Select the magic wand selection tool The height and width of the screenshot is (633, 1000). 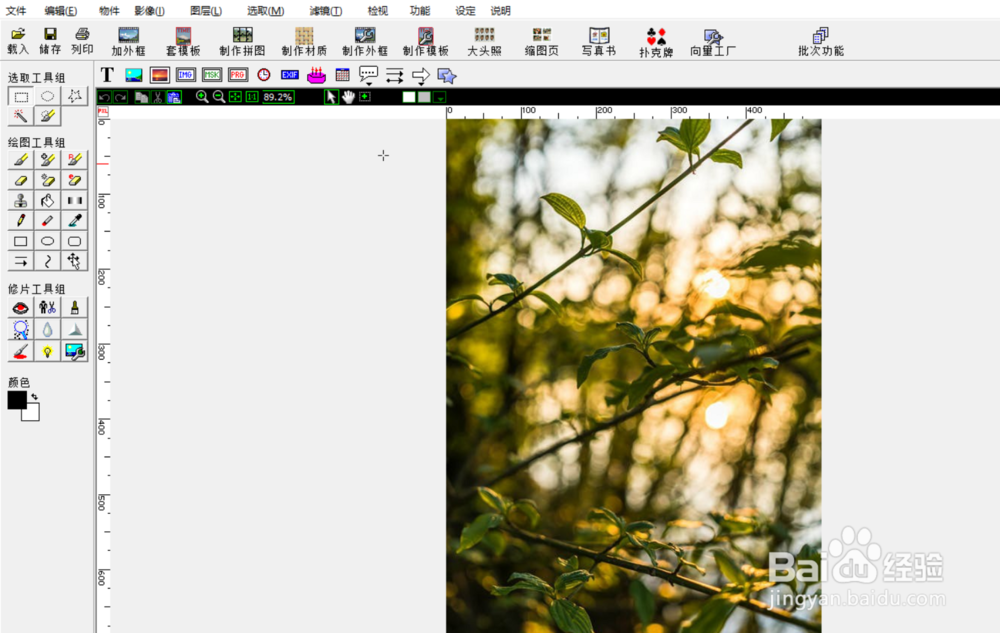[21, 116]
